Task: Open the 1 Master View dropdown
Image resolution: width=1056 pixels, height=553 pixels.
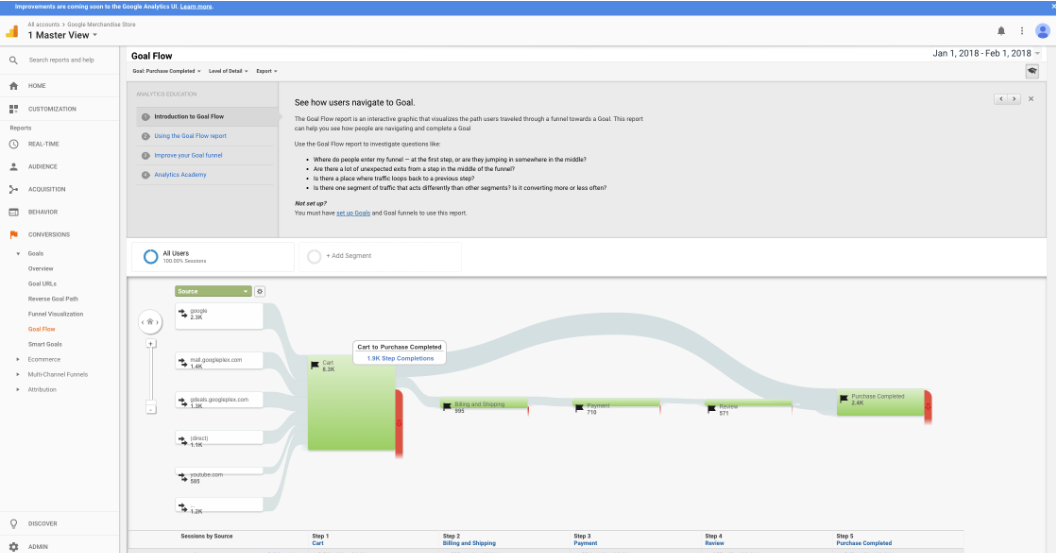Action: 63,35
